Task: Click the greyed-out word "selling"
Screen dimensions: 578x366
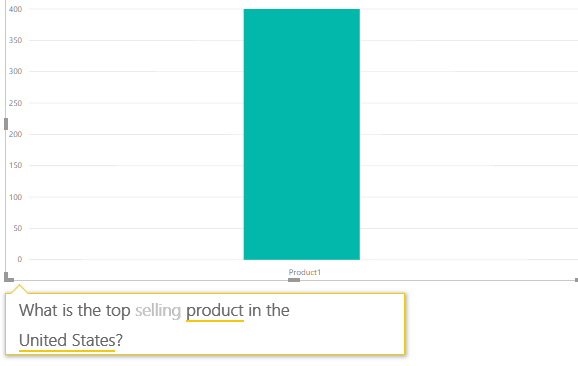Action: pyautogui.click(x=158, y=311)
